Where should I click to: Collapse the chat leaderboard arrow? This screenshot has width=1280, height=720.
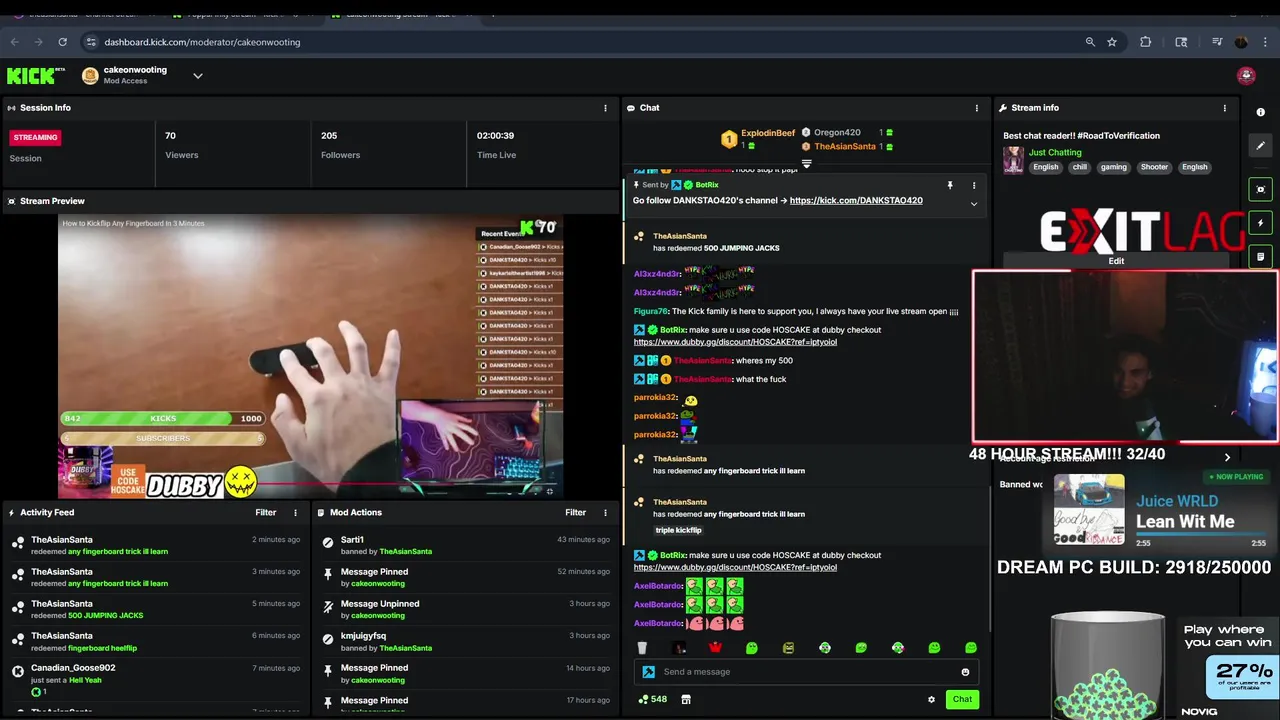[x=807, y=164]
